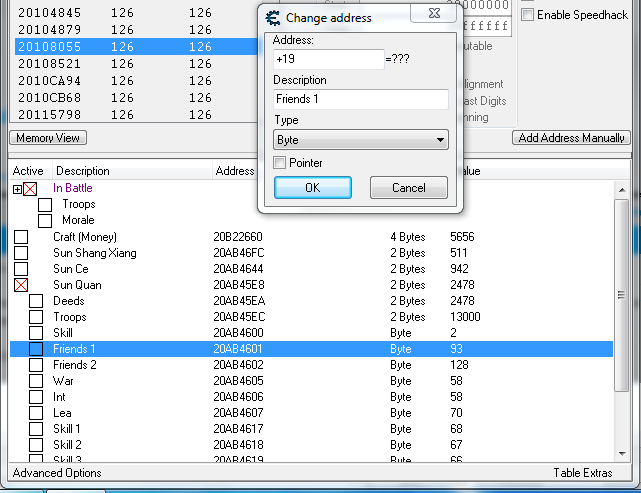
Task: Click the Address input field with +19
Action: 328,60
